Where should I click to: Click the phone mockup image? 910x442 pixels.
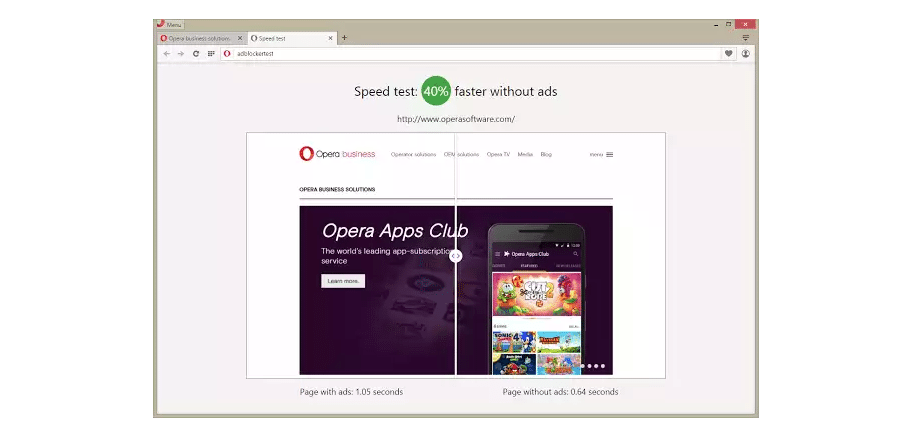click(536, 299)
